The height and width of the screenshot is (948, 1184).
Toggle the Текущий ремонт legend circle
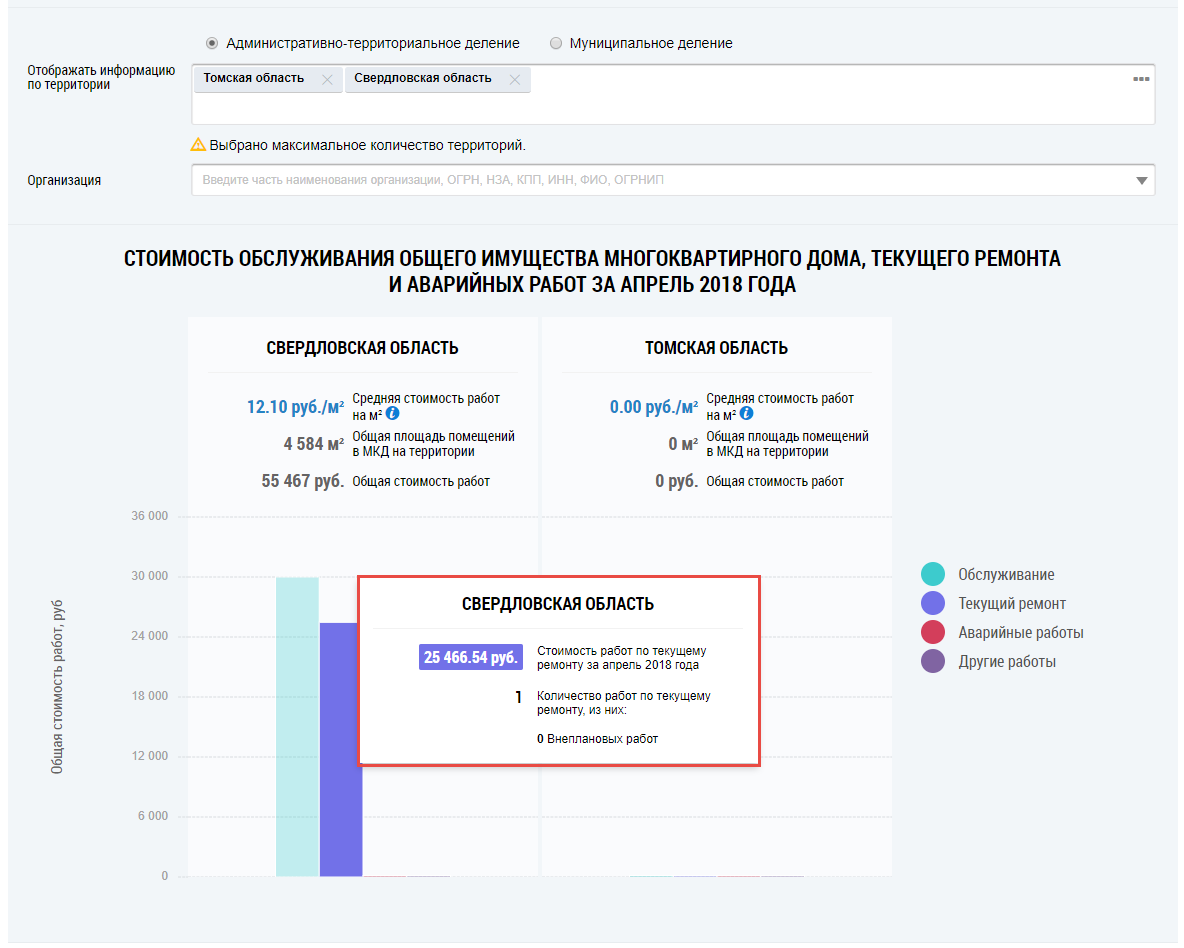pos(933,603)
